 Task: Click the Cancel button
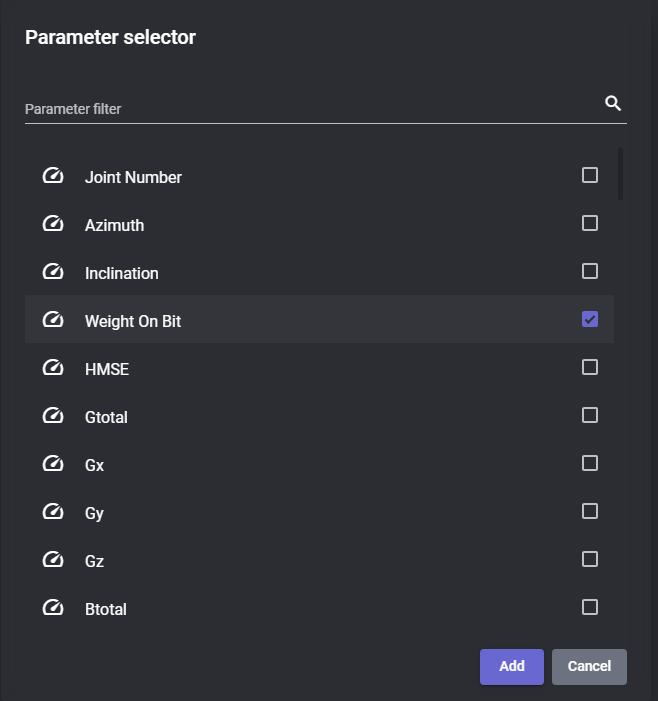tap(589, 667)
